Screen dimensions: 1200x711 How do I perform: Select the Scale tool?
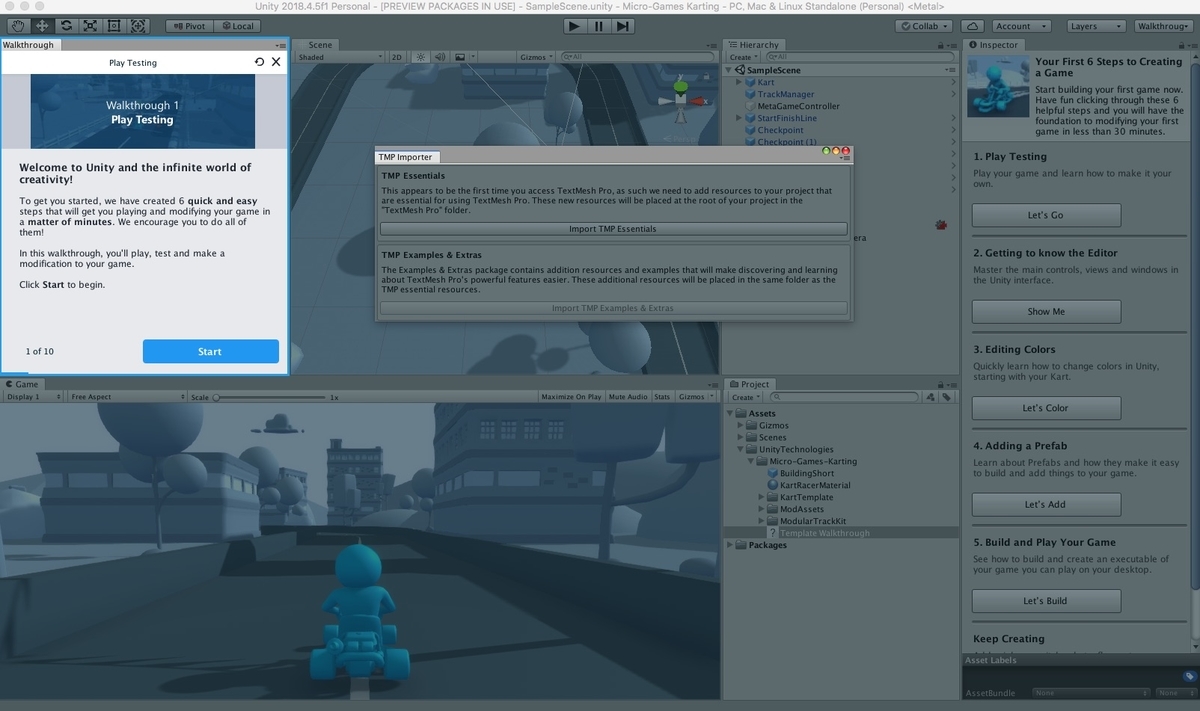tap(89, 26)
